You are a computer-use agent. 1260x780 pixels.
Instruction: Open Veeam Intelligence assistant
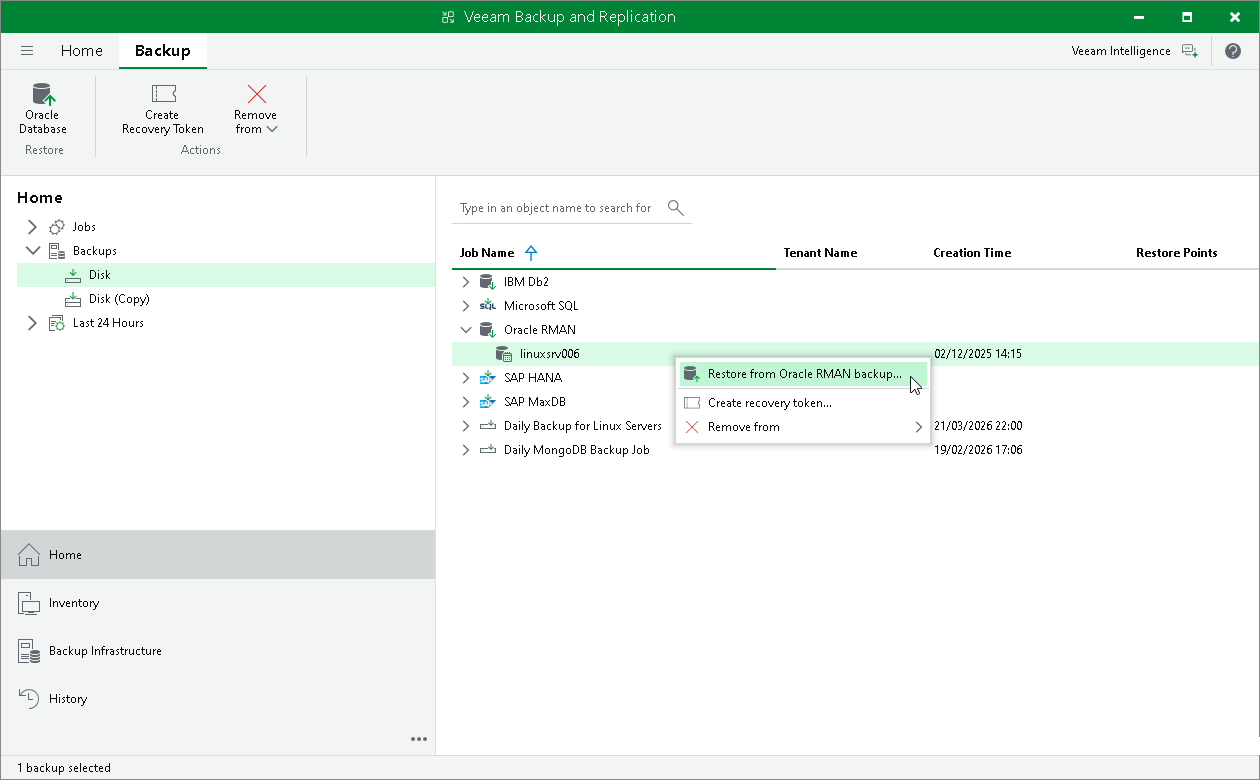[1134, 51]
